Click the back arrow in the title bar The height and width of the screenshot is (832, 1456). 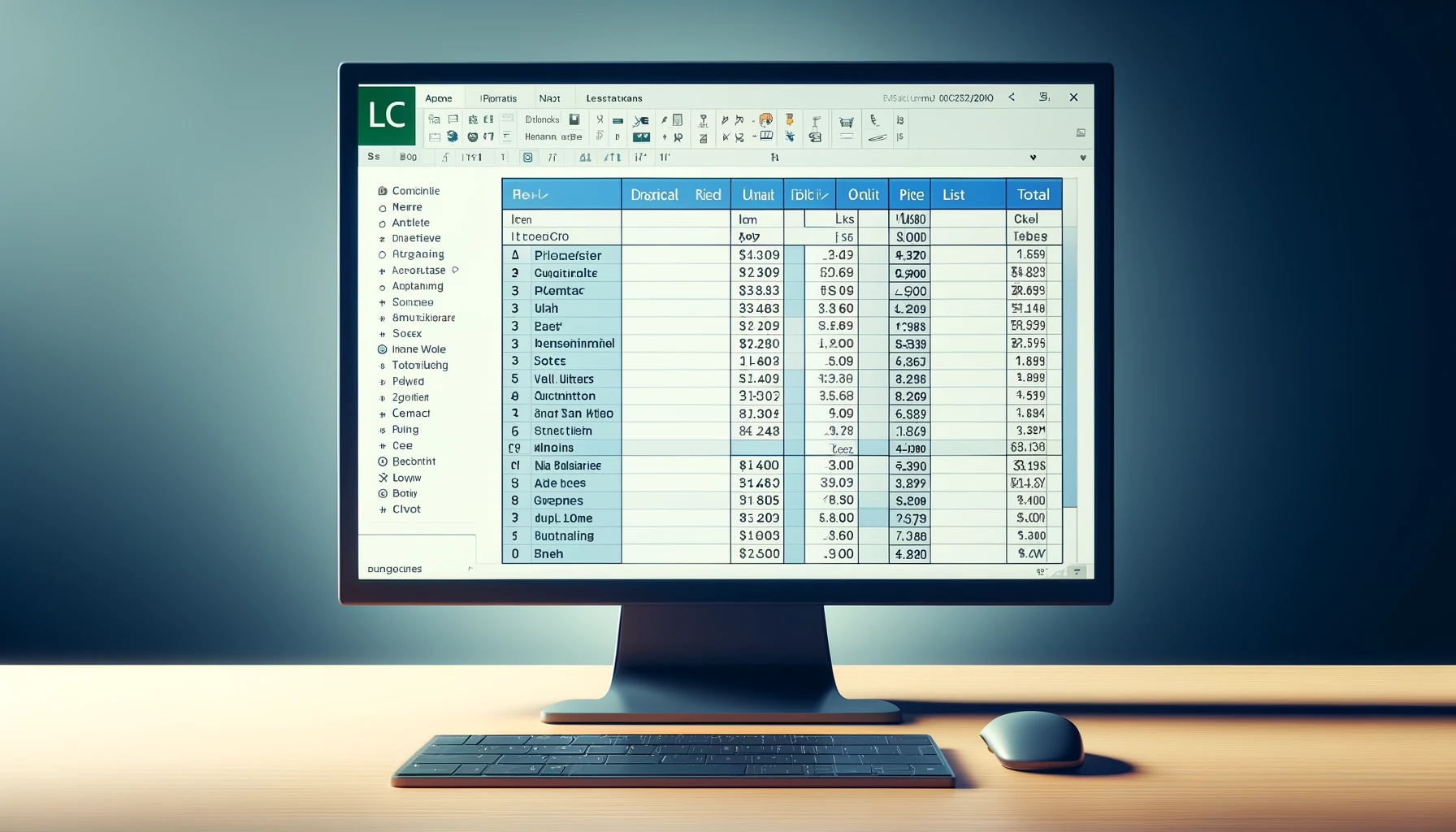coord(1012,97)
